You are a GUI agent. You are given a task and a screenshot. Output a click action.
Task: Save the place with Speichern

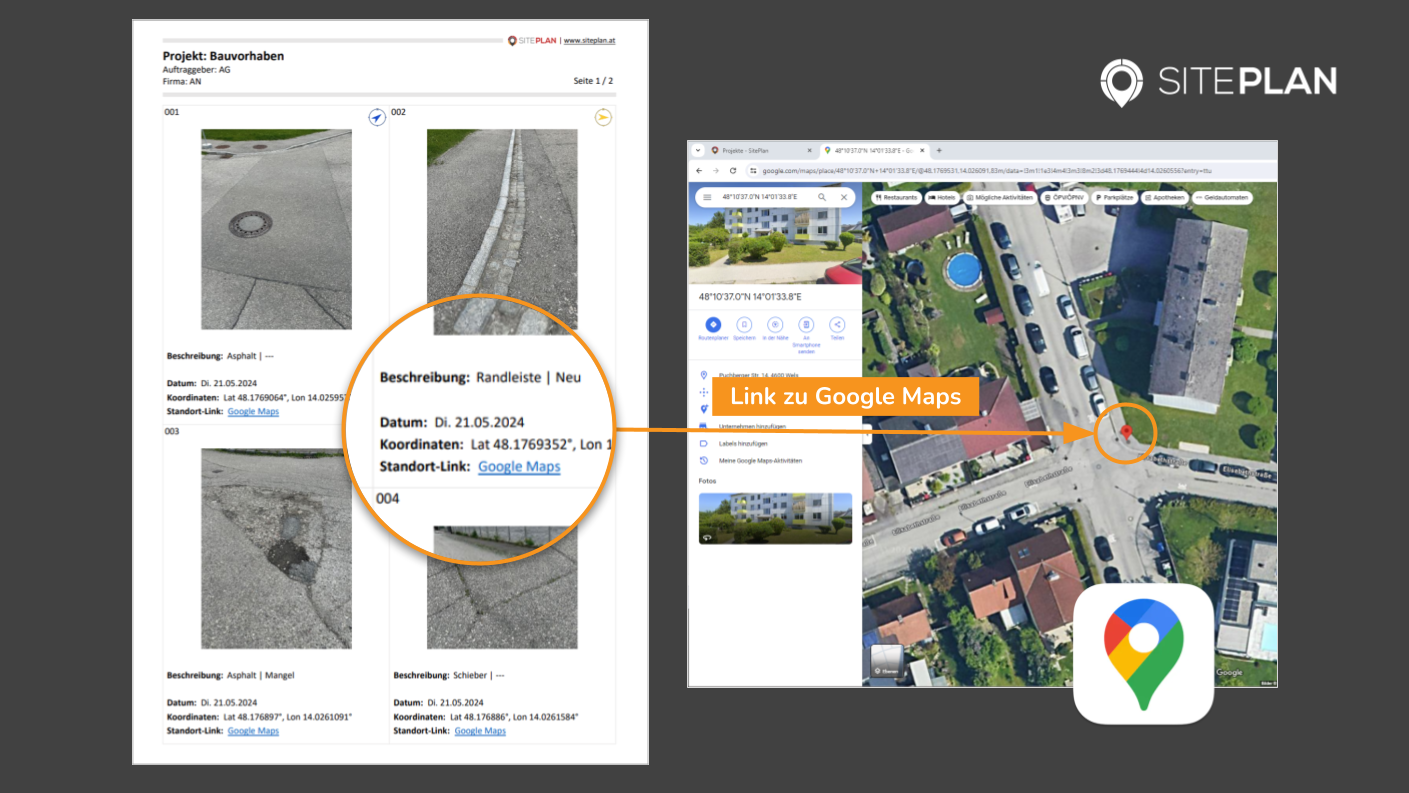[744, 325]
